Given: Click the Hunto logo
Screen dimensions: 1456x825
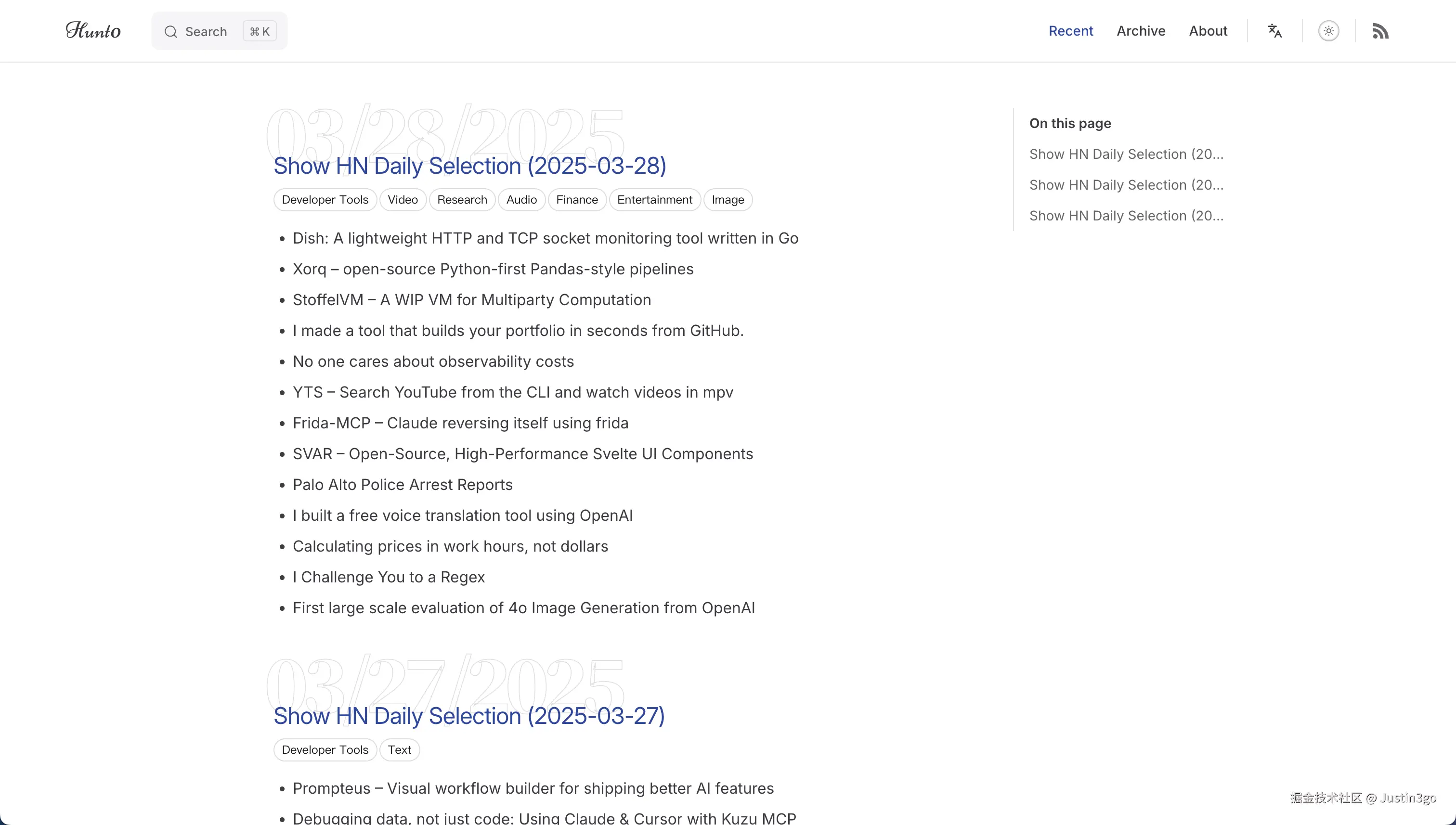Looking at the screenshot, I should [93, 31].
